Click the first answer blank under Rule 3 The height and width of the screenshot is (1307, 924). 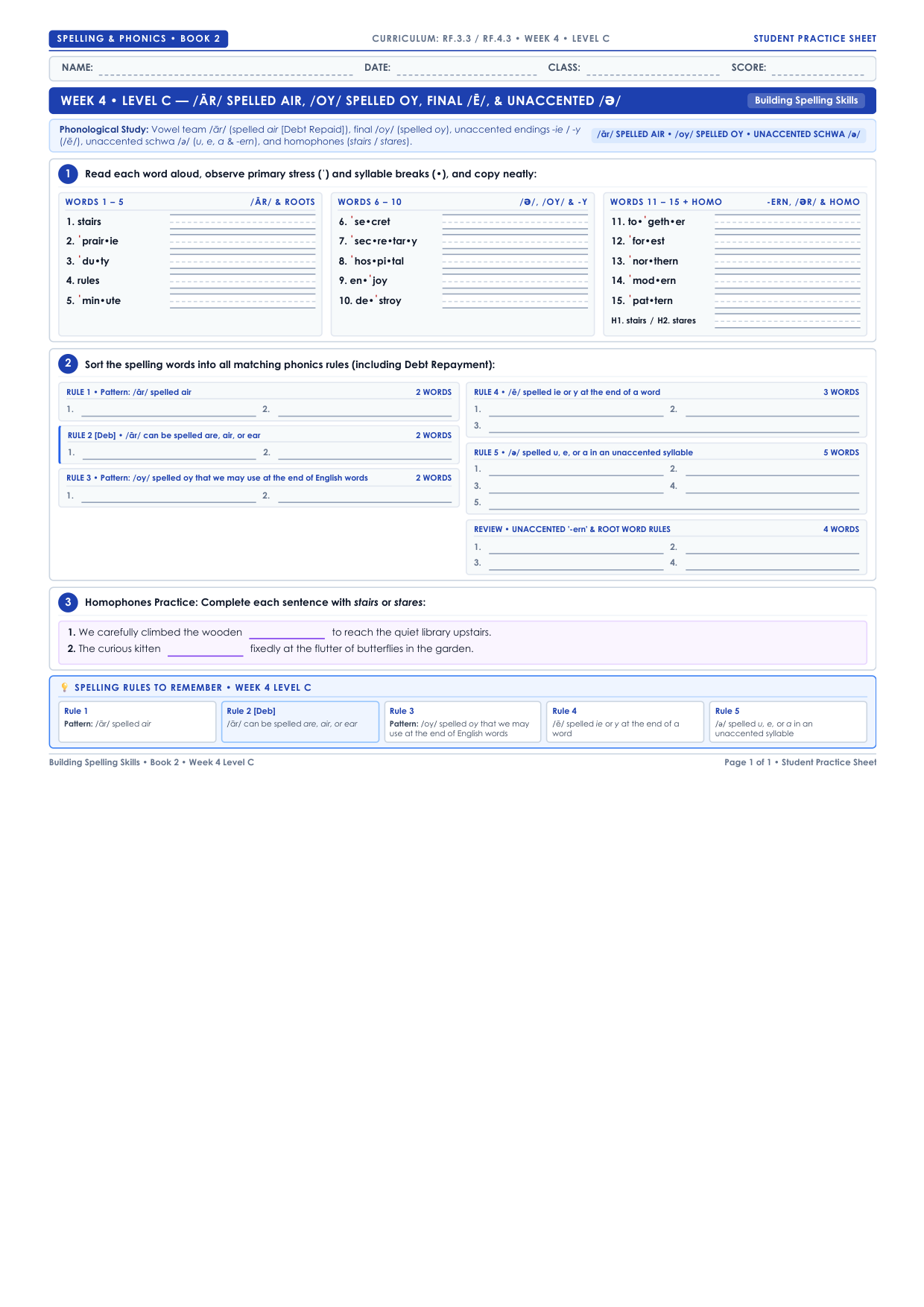pyautogui.click(x=168, y=496)
